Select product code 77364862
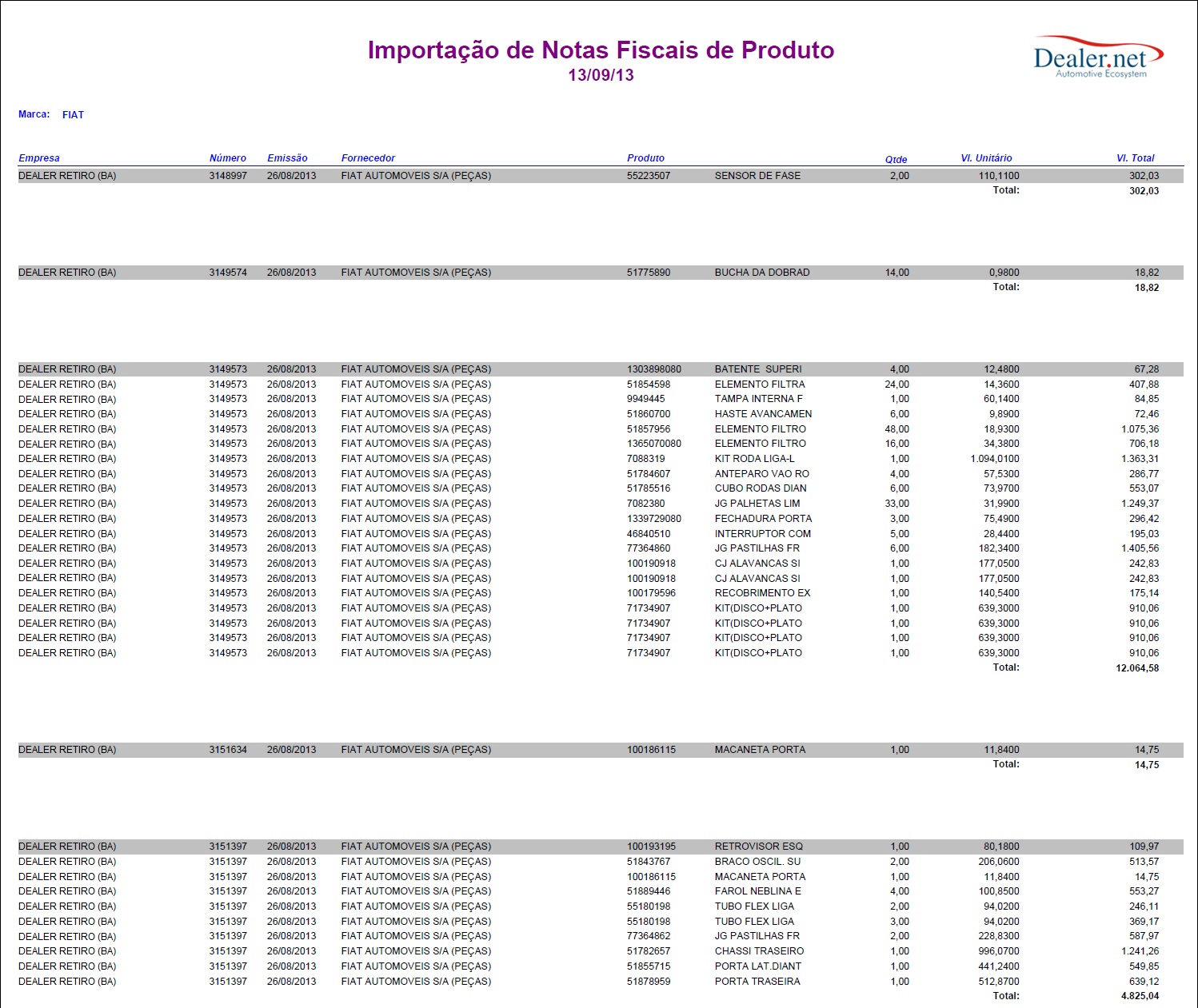The height and width of the screenshot is (1008, 1198). [x=649, y=936]
